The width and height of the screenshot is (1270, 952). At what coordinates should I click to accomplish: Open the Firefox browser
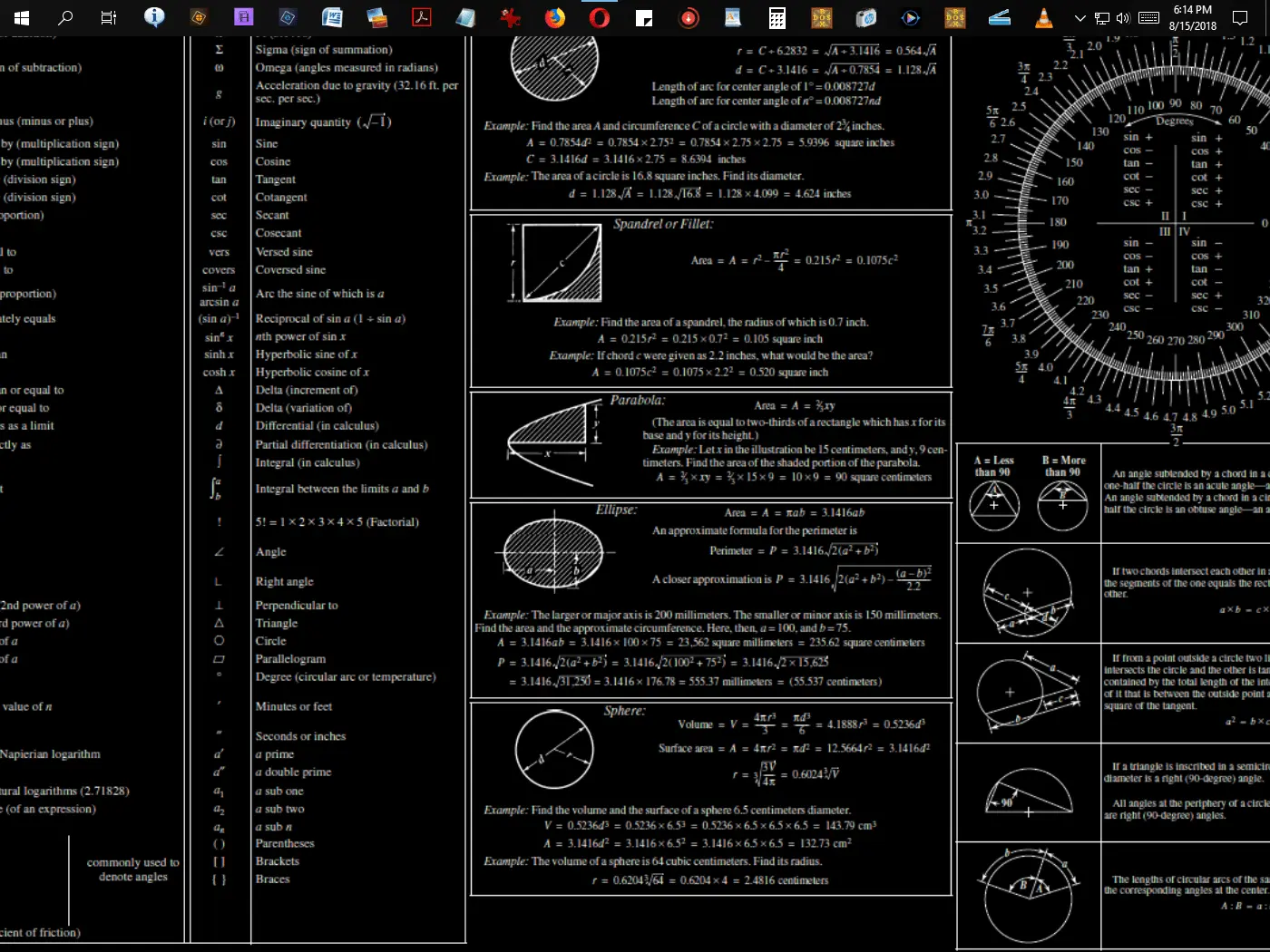point(555,18)
